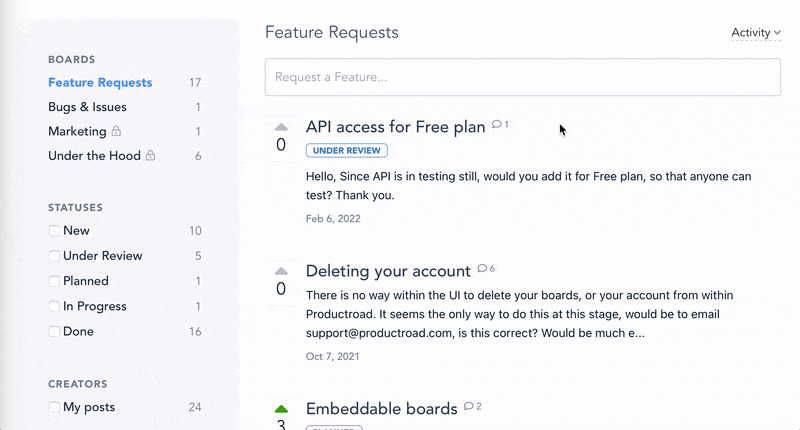Enable the Under Review status filter
Image resolution: width=800 pixels, height=430 pixels.
click(x=54, y=256)
